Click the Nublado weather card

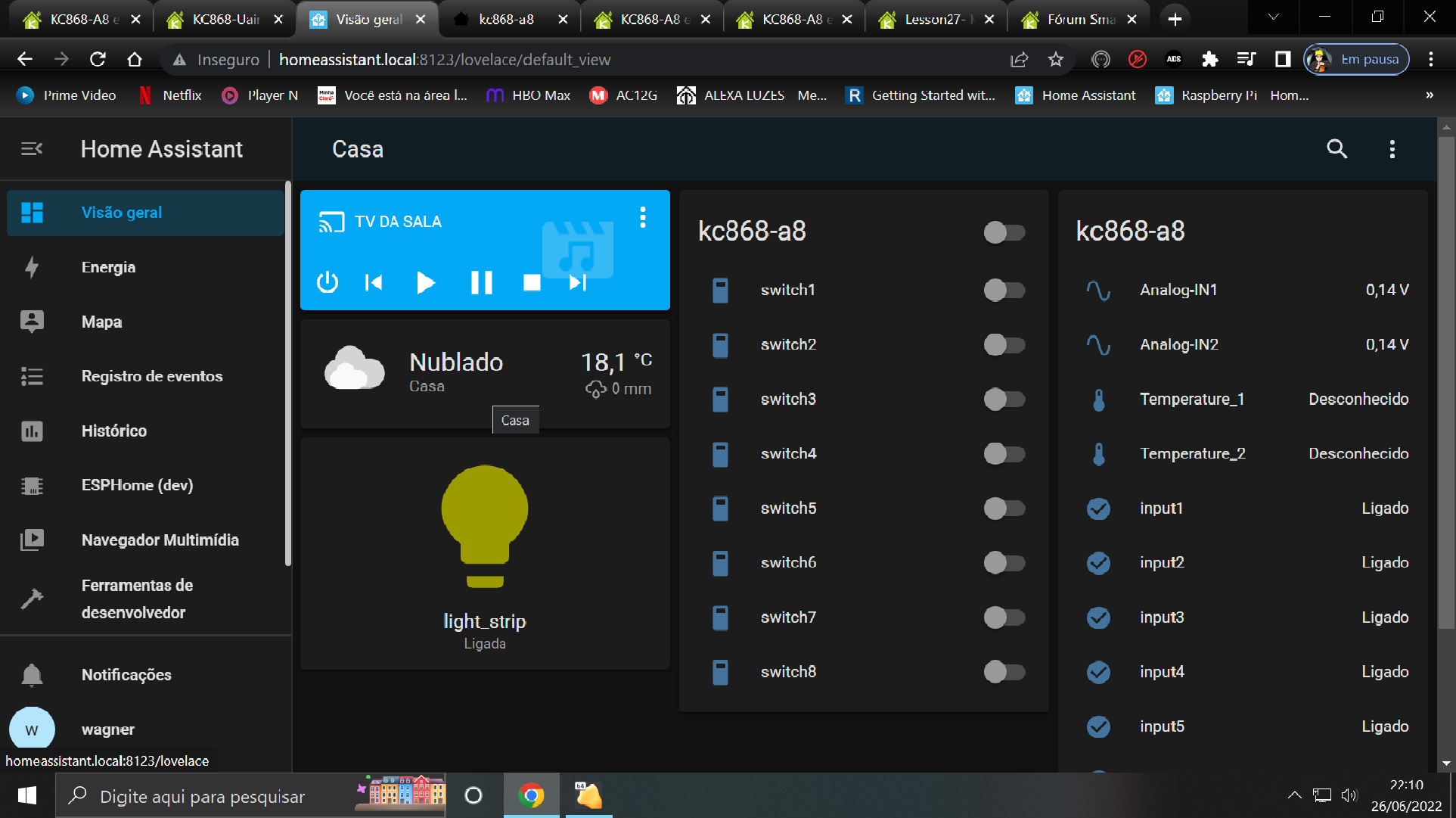click(485, 373)
